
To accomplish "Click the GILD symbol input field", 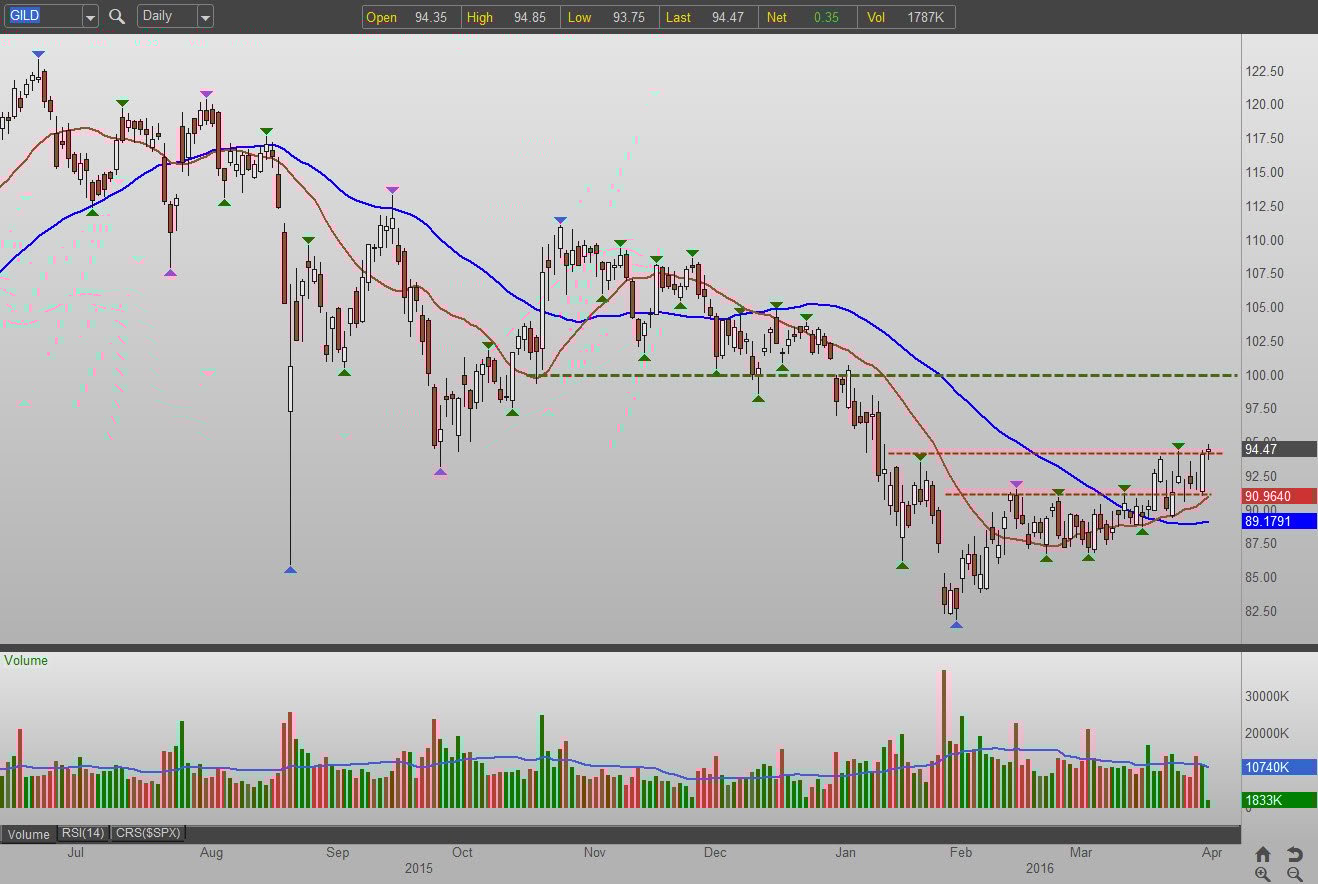I will [42, 16].
